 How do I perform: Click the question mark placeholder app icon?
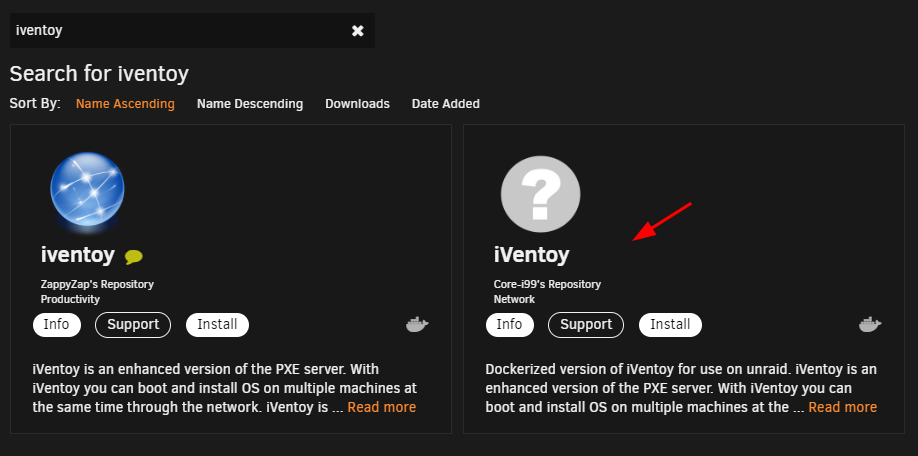click(x=540, y=194)
